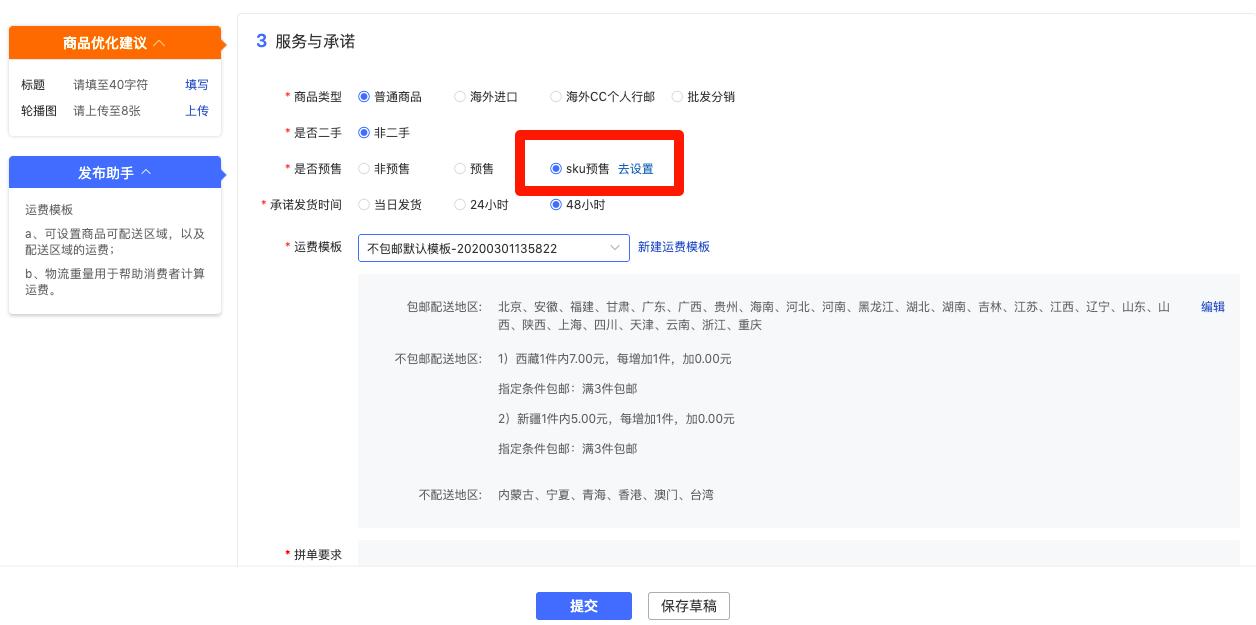Click 上传 next to 轮播图

click(196, 110)
